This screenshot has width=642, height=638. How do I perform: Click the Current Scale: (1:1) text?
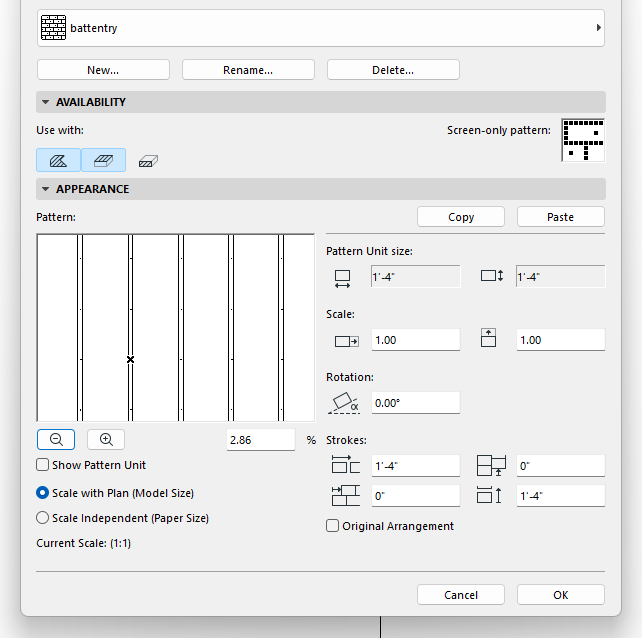click(x=84, y=543)
